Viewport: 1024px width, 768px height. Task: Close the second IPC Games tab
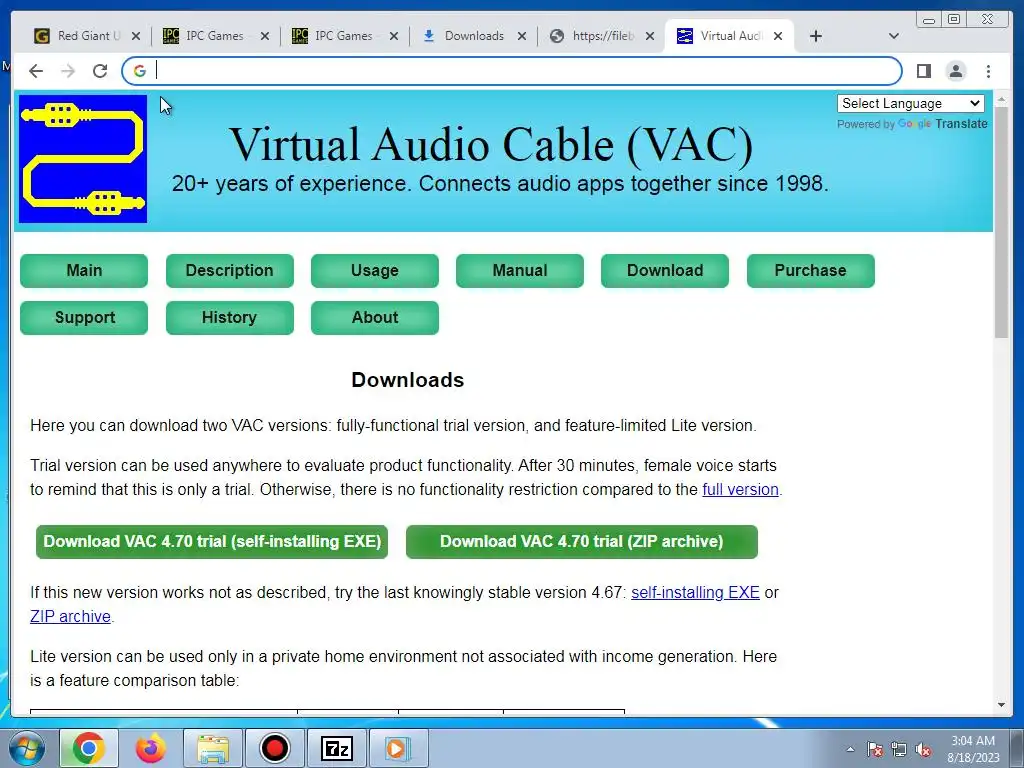pos(394,37)
